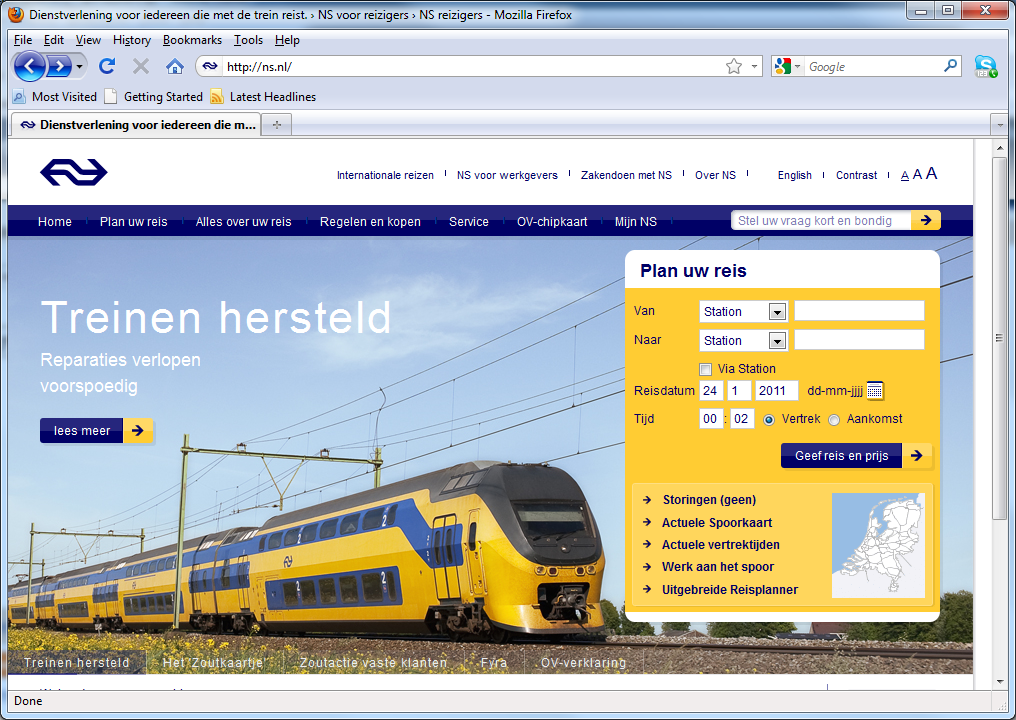The image size is (1016, 720).
Task: Open the Bookmarks menu
Action: click(x=192, y=40)
